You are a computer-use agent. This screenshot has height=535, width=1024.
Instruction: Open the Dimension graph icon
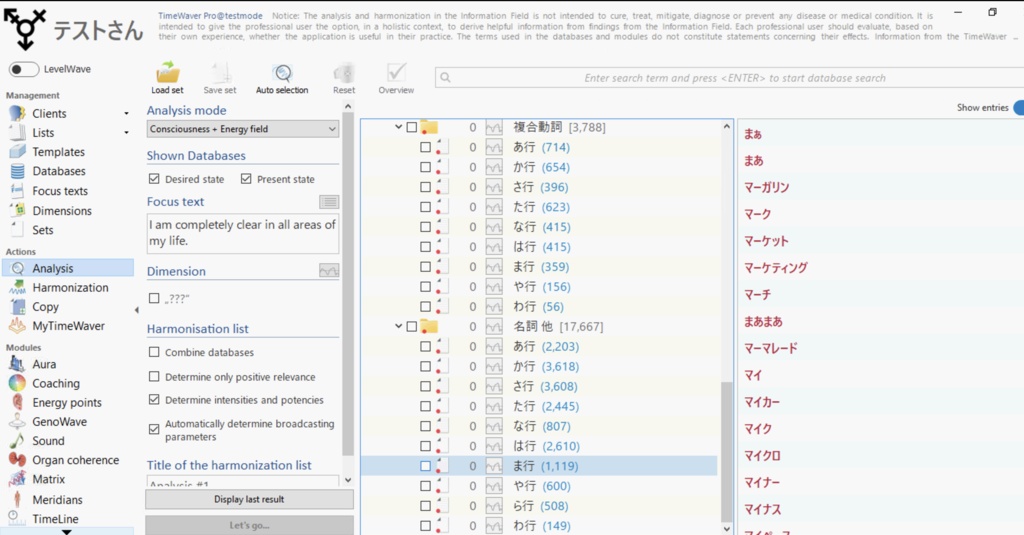click(x=329, y=270)
